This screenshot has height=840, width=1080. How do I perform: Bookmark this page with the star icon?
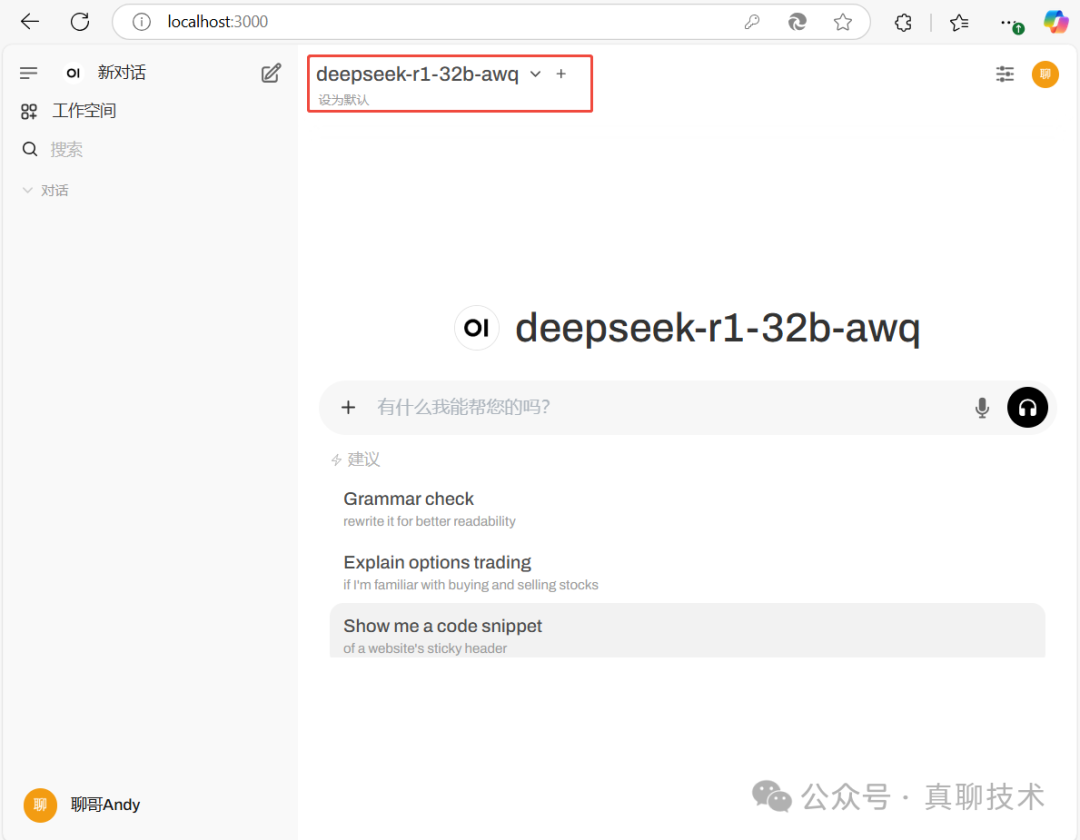[x=842, y=22]
